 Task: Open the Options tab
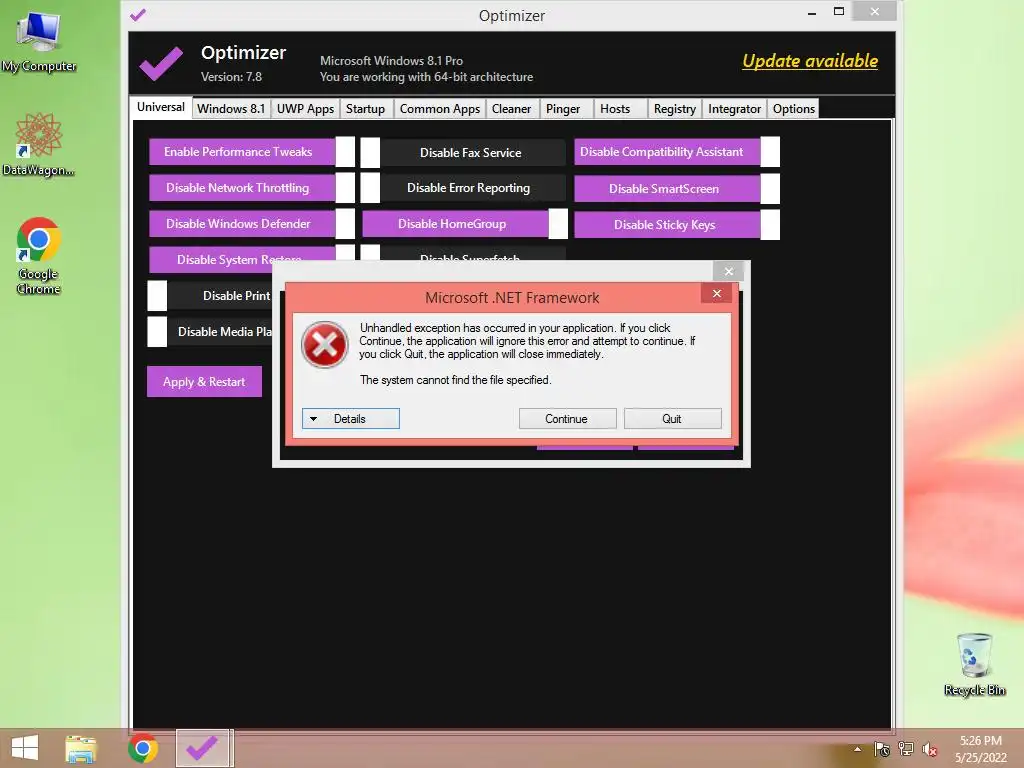793,108
